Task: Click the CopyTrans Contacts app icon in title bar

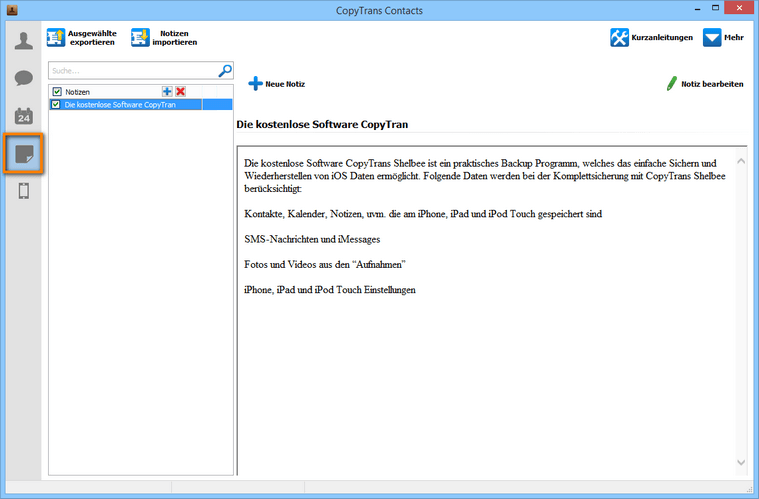Action: coord(12,10)
